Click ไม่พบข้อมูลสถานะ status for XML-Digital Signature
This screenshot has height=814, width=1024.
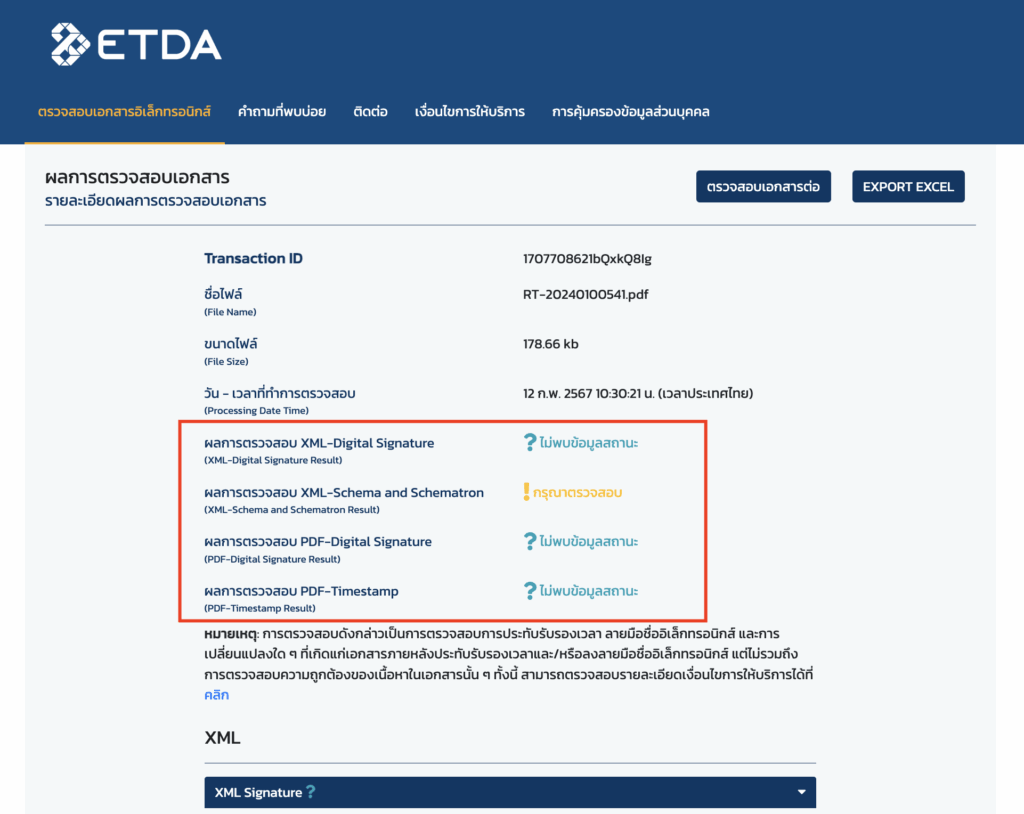[588, 442]
